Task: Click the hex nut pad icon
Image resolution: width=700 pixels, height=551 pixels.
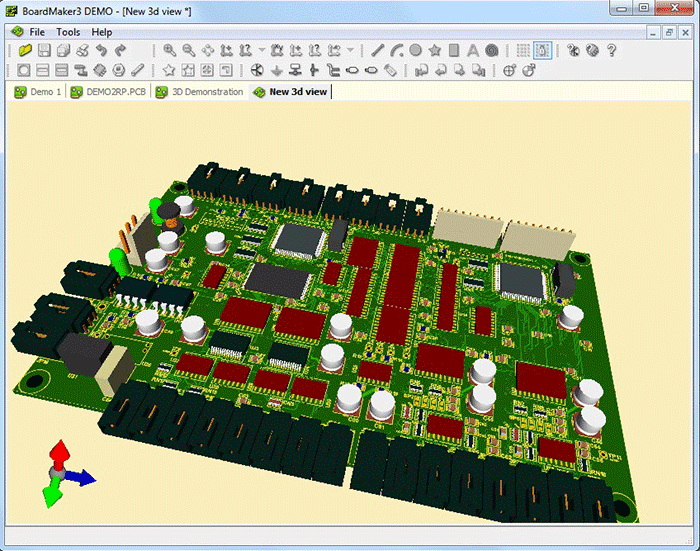Action: 119,70
